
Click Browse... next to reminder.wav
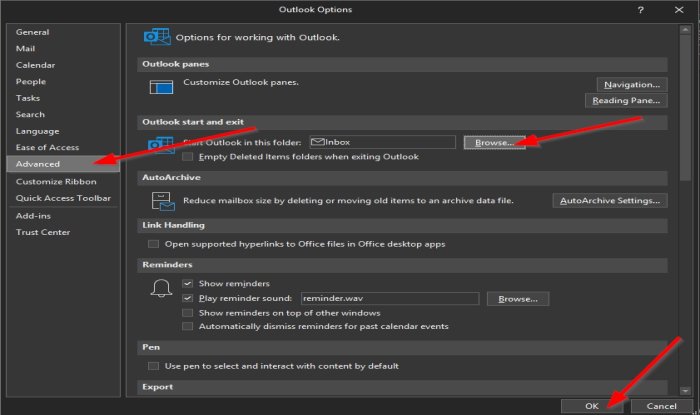pos(518,299)
